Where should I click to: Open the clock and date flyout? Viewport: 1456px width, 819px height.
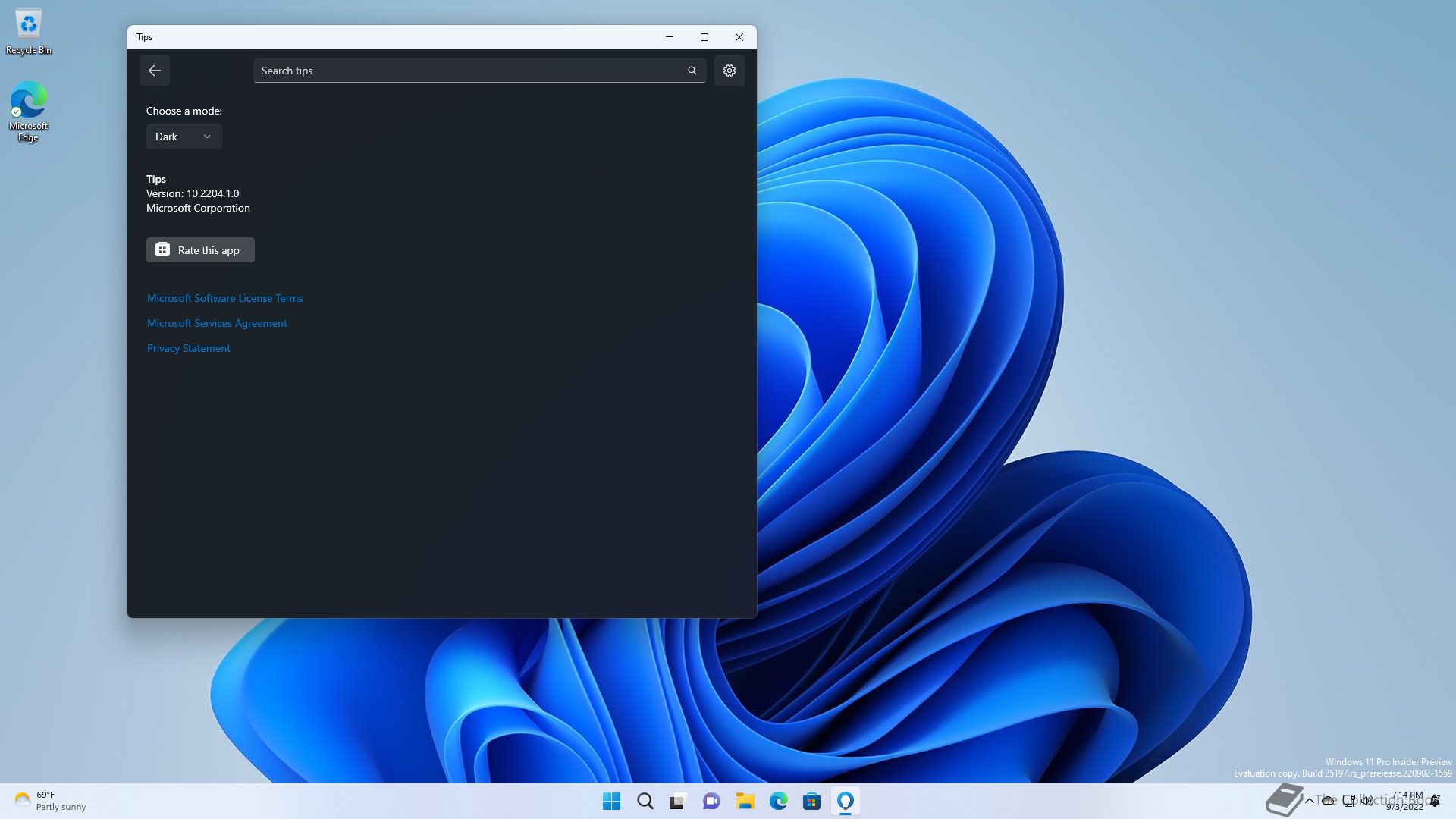click(1404, 801)
